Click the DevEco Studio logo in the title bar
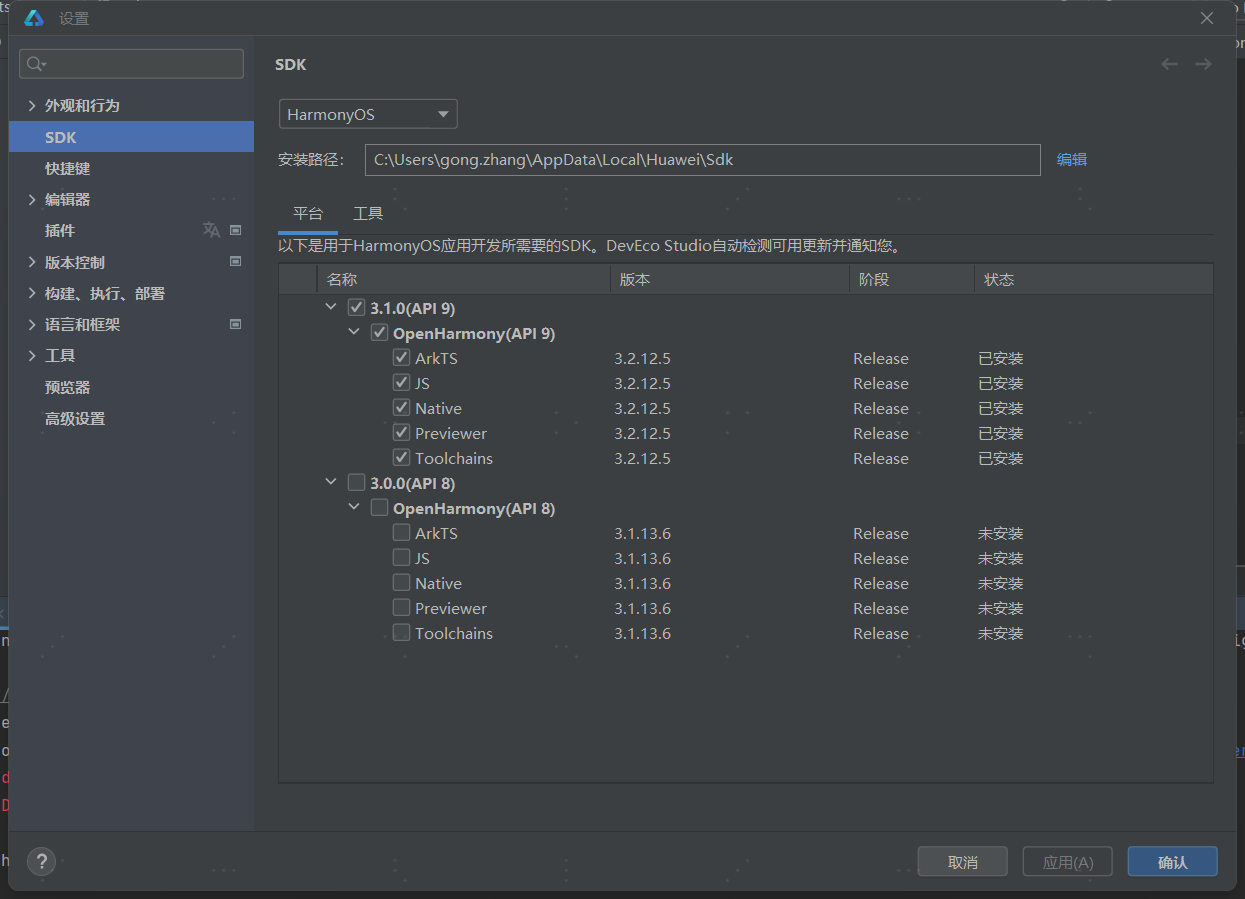The image size is (1245, 899). [34, 18]
